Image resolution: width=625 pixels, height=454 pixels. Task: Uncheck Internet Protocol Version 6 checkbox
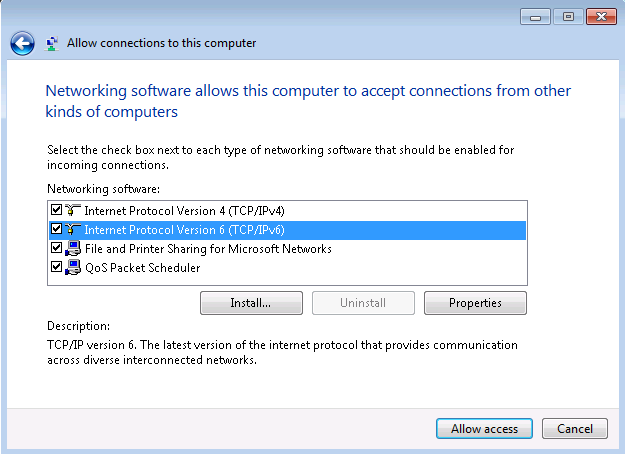click(56, 229)
